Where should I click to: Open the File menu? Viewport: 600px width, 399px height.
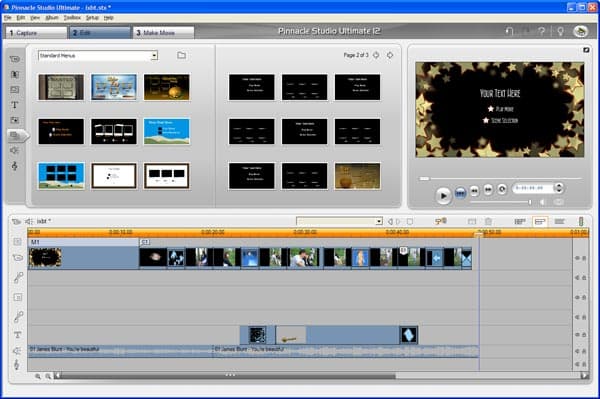click(x=8, y=18)
